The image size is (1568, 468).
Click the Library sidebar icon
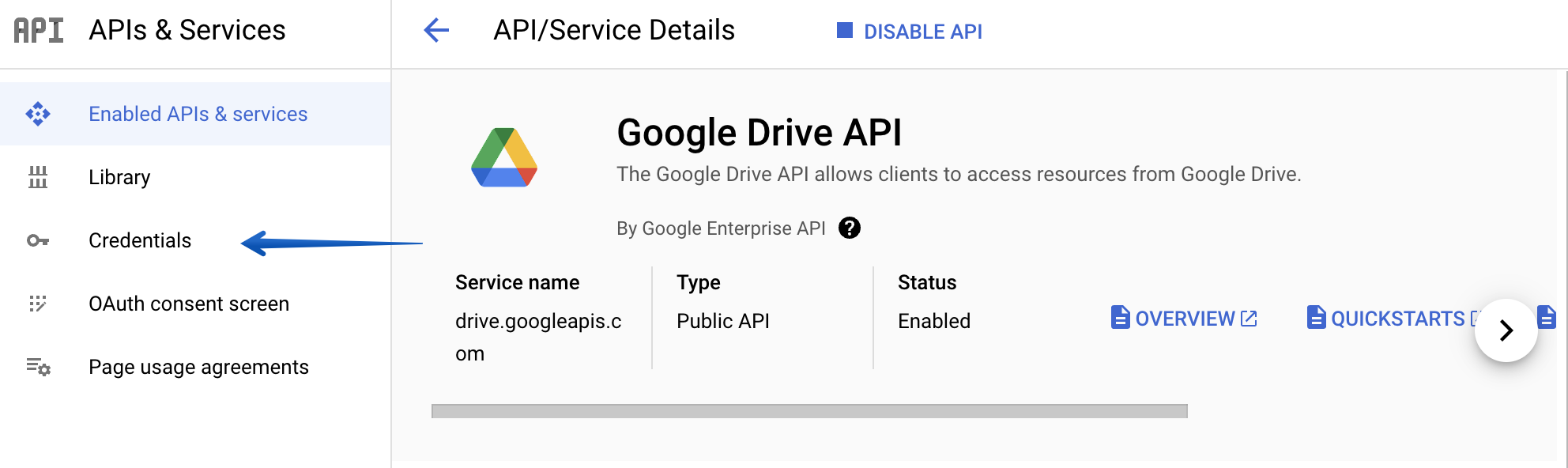point(38,177)
